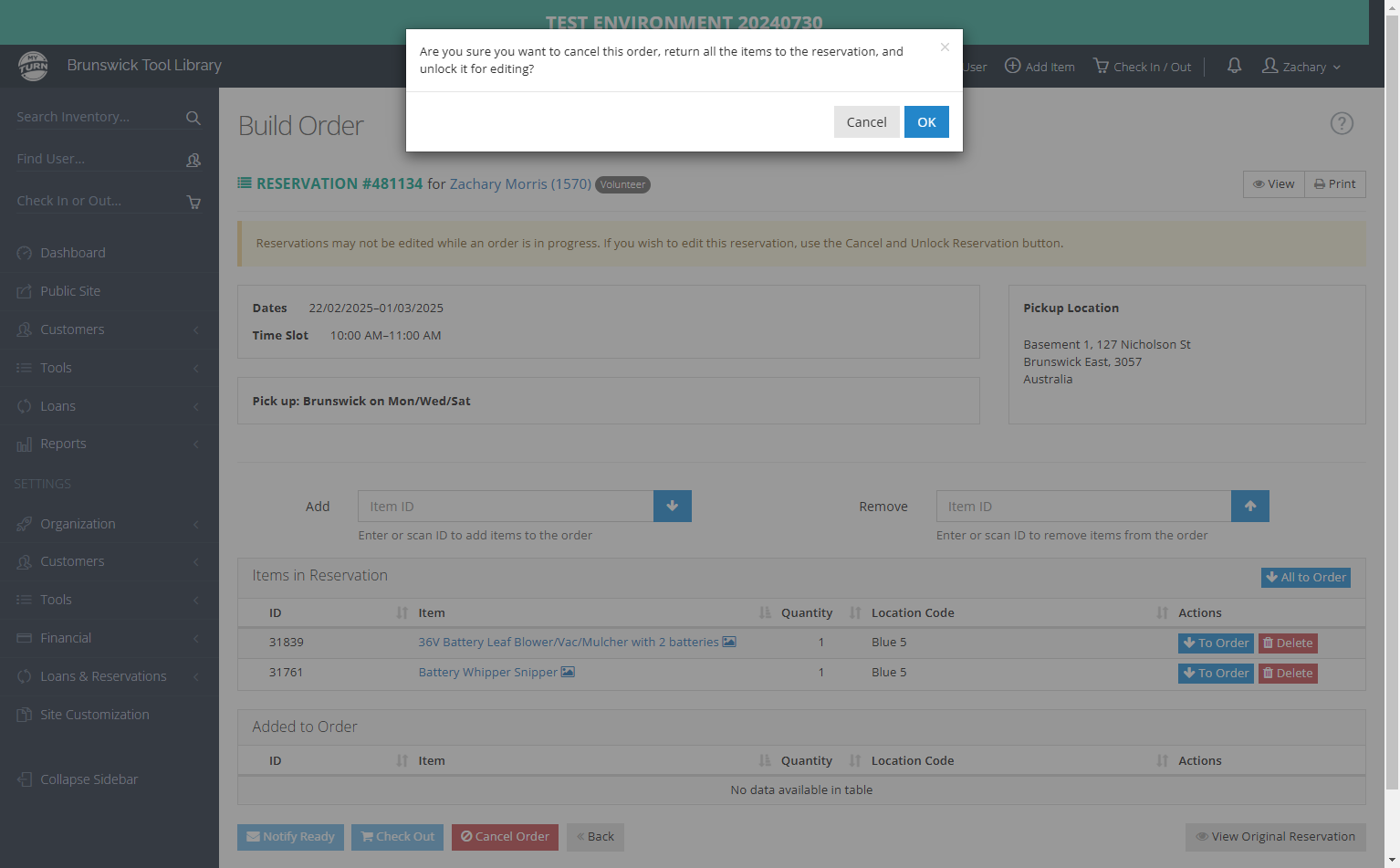Move item 31839 to order
Screen dimensions: 1400x868
(x=1216, y=643)
